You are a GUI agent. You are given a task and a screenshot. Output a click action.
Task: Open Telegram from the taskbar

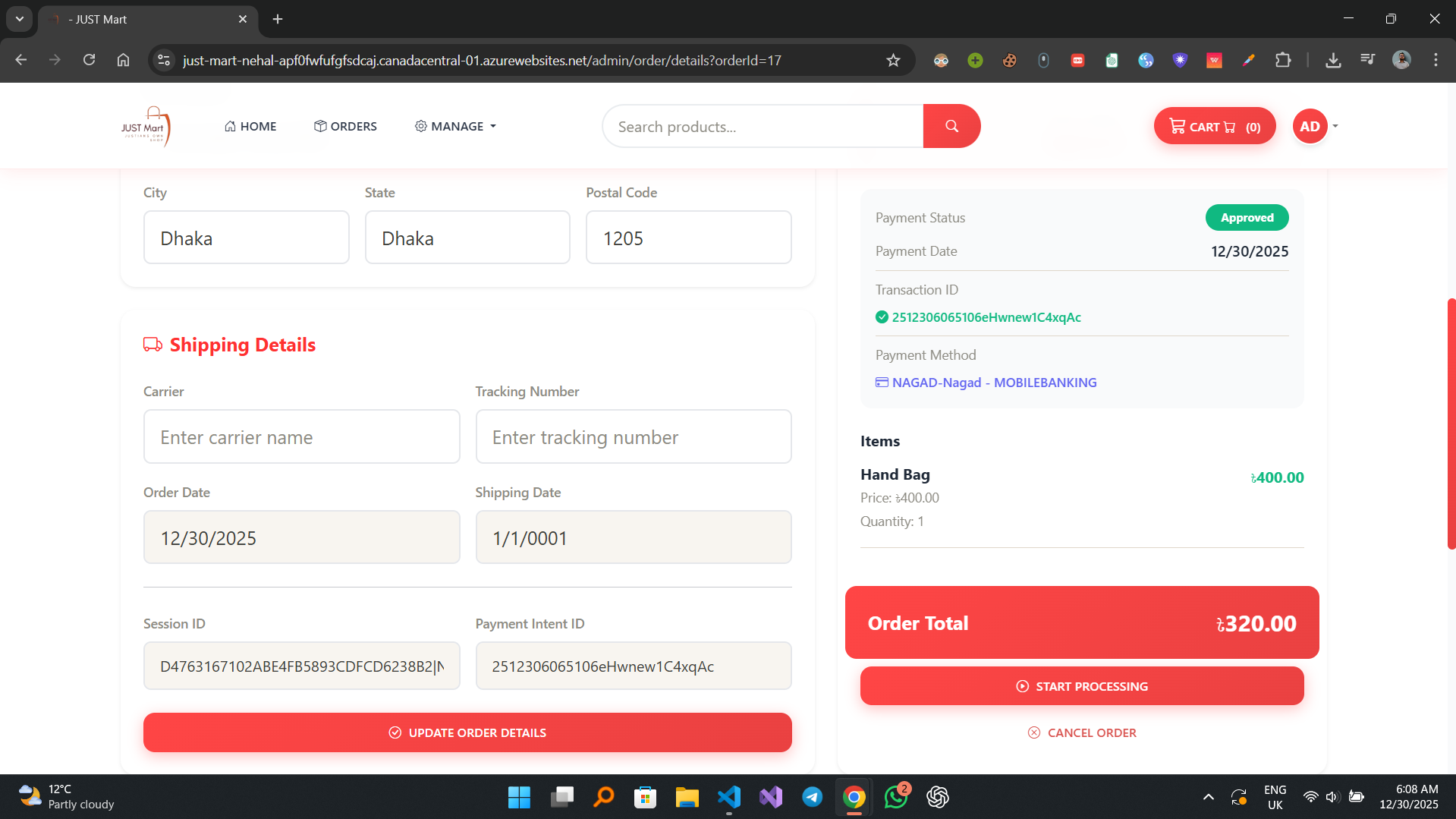click(x=812, y=797)
